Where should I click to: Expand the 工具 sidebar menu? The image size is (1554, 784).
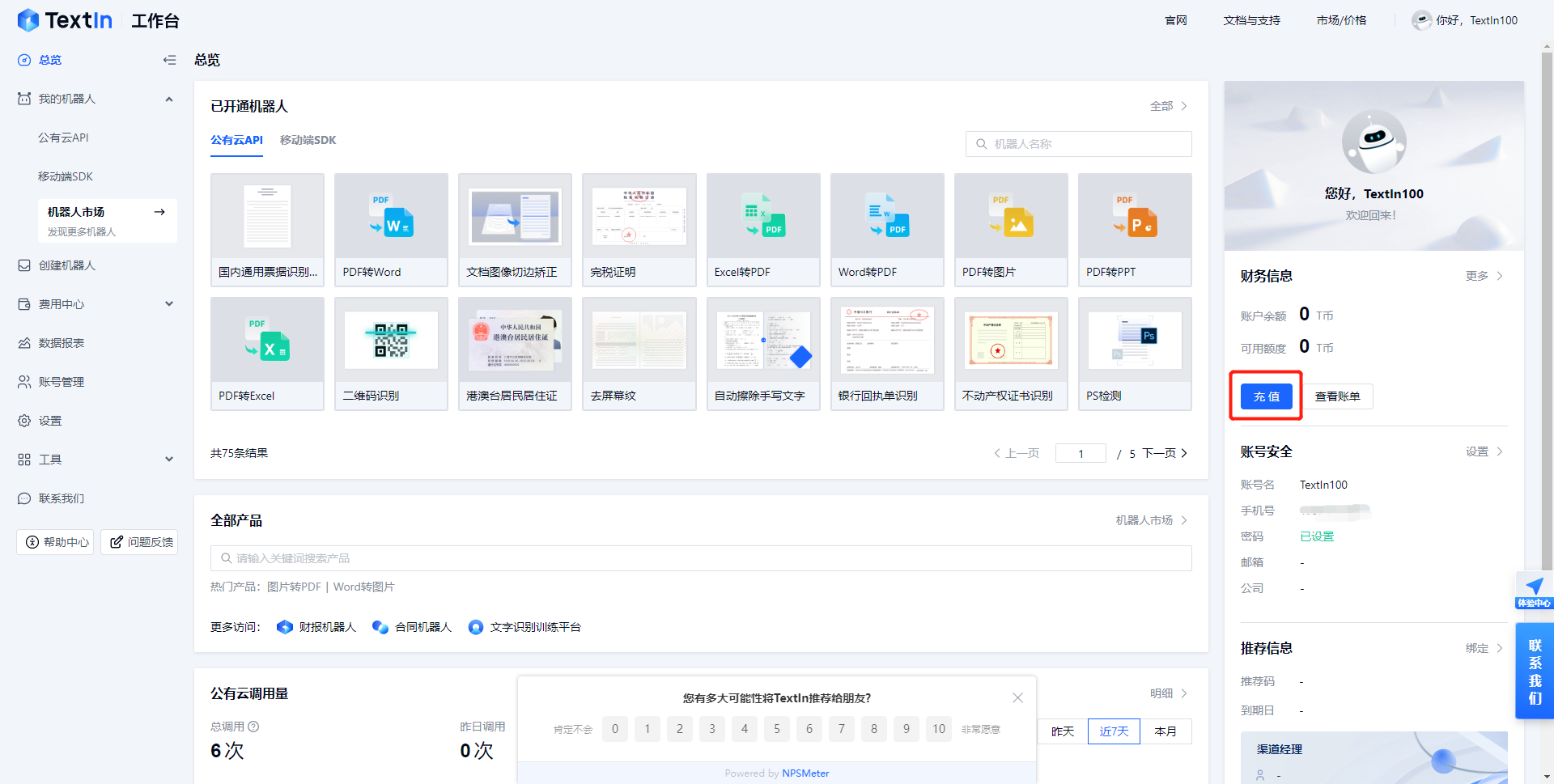coord(169,460)
